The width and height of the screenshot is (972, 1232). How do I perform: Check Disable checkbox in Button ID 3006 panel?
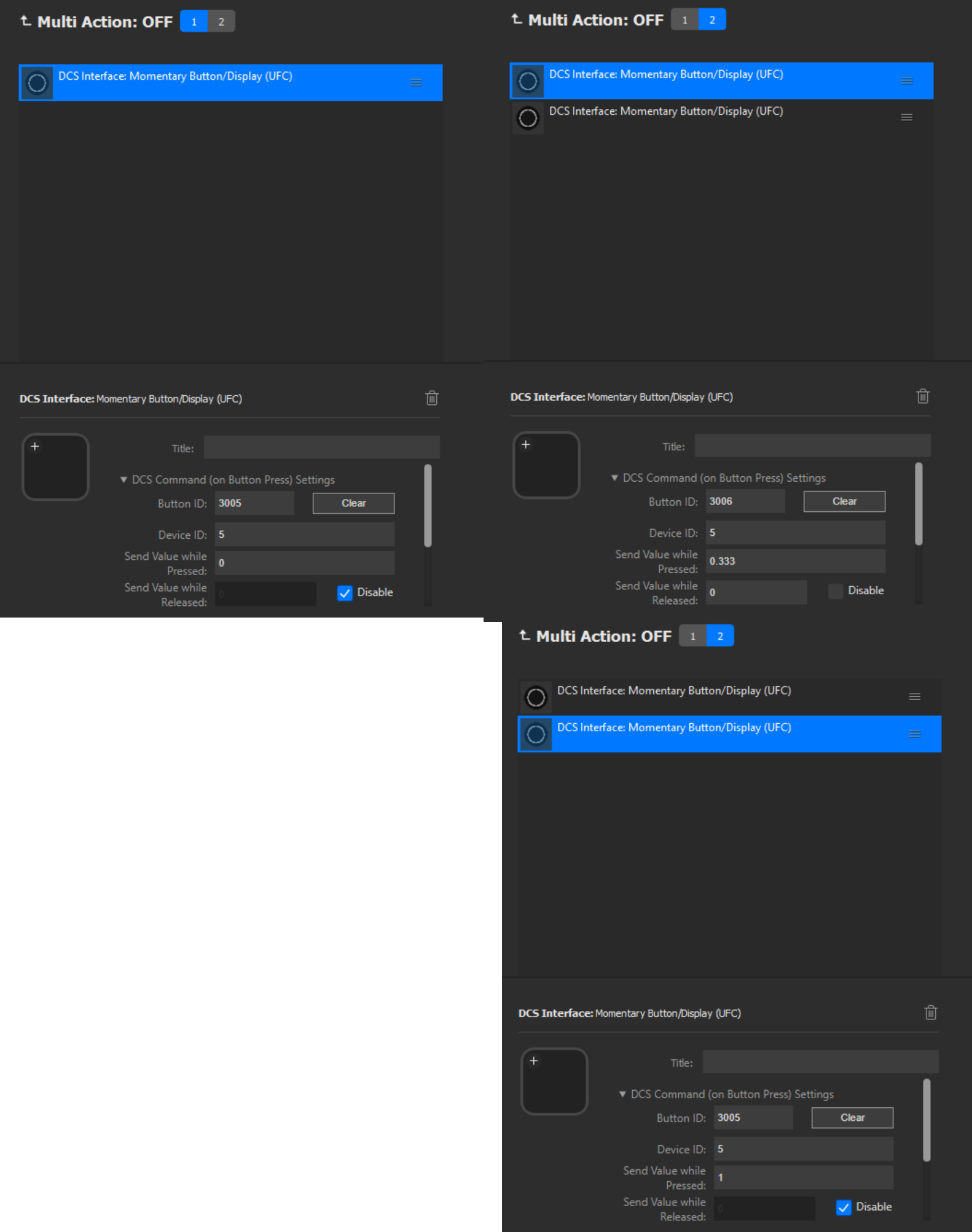[836, 591]
